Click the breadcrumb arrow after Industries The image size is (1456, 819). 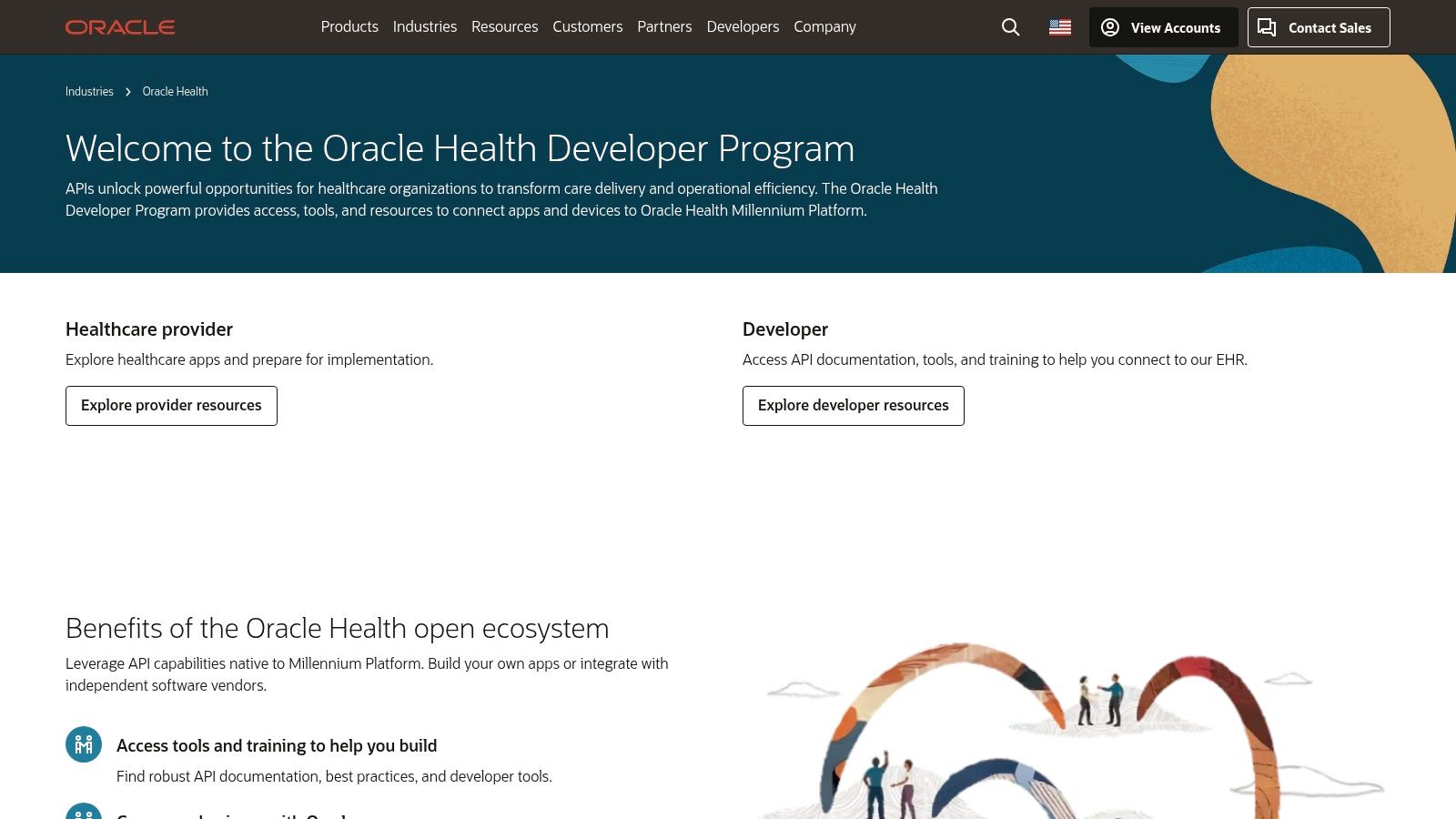tap(126, 91)
